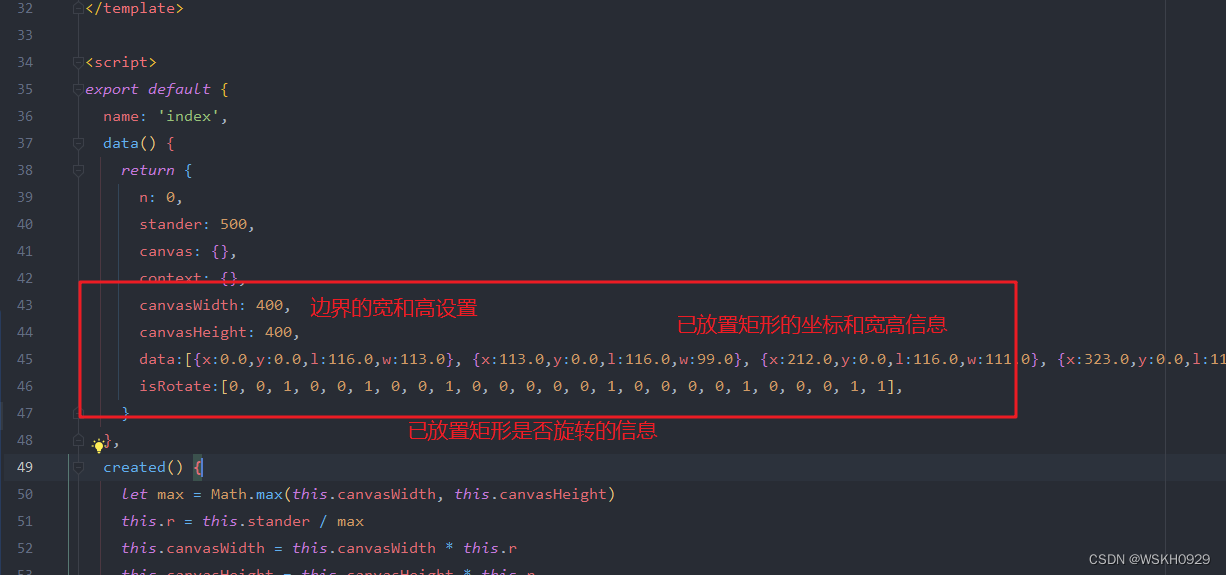Click the lightbulb quick-fix icon
The image size is (1226, 575).
(x=99, y=445)
